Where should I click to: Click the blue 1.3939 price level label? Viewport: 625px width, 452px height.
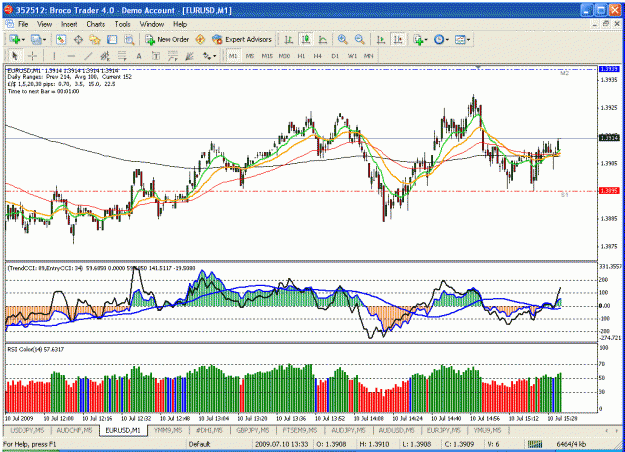tap(609, 69)
